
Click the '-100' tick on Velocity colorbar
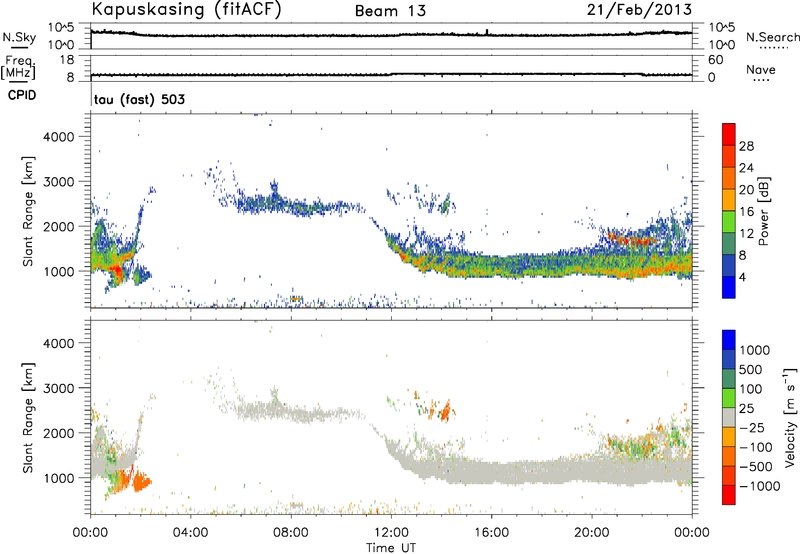[x=756, y=447]
